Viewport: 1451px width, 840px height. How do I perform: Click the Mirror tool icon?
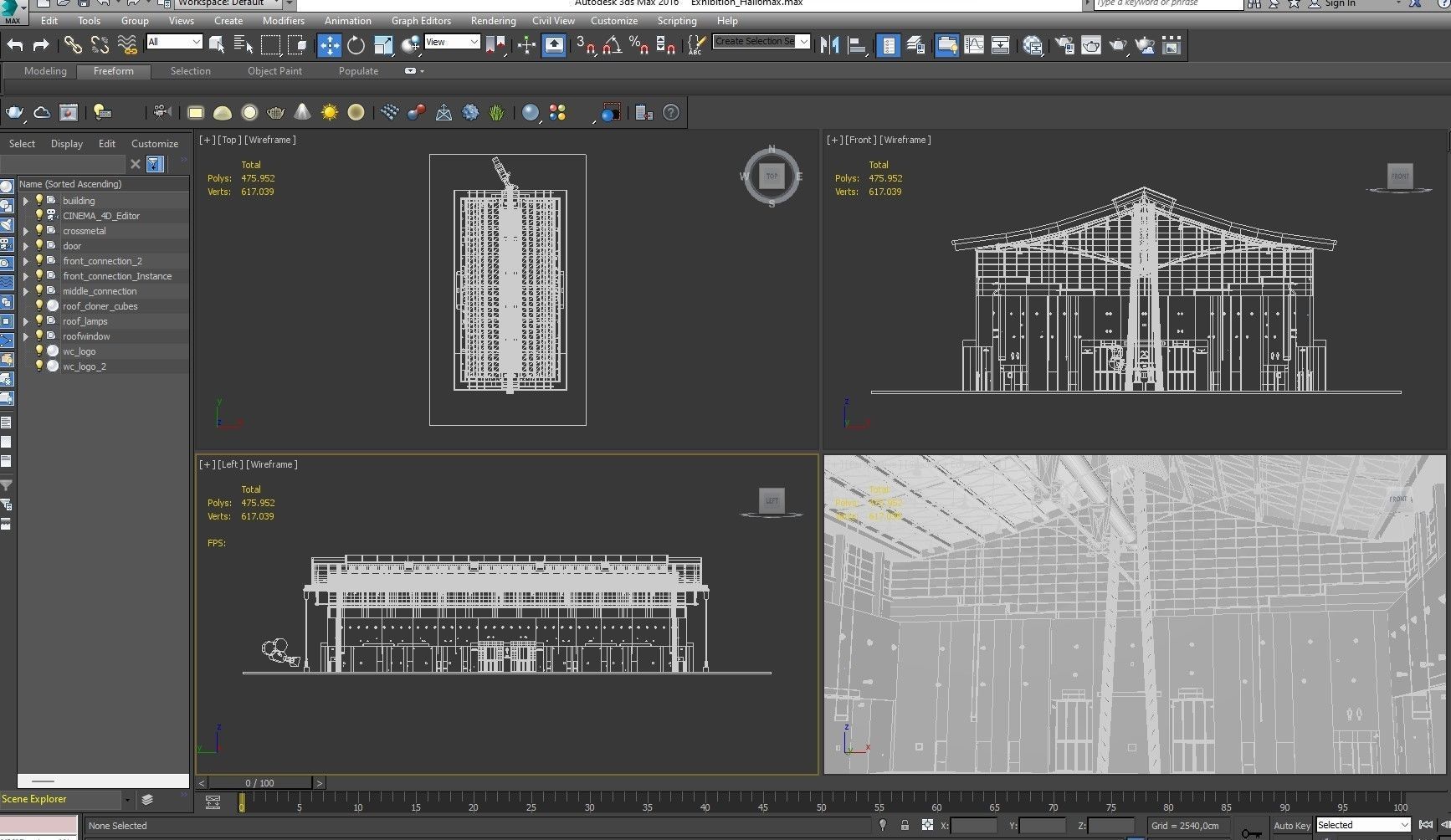[829, 45]
